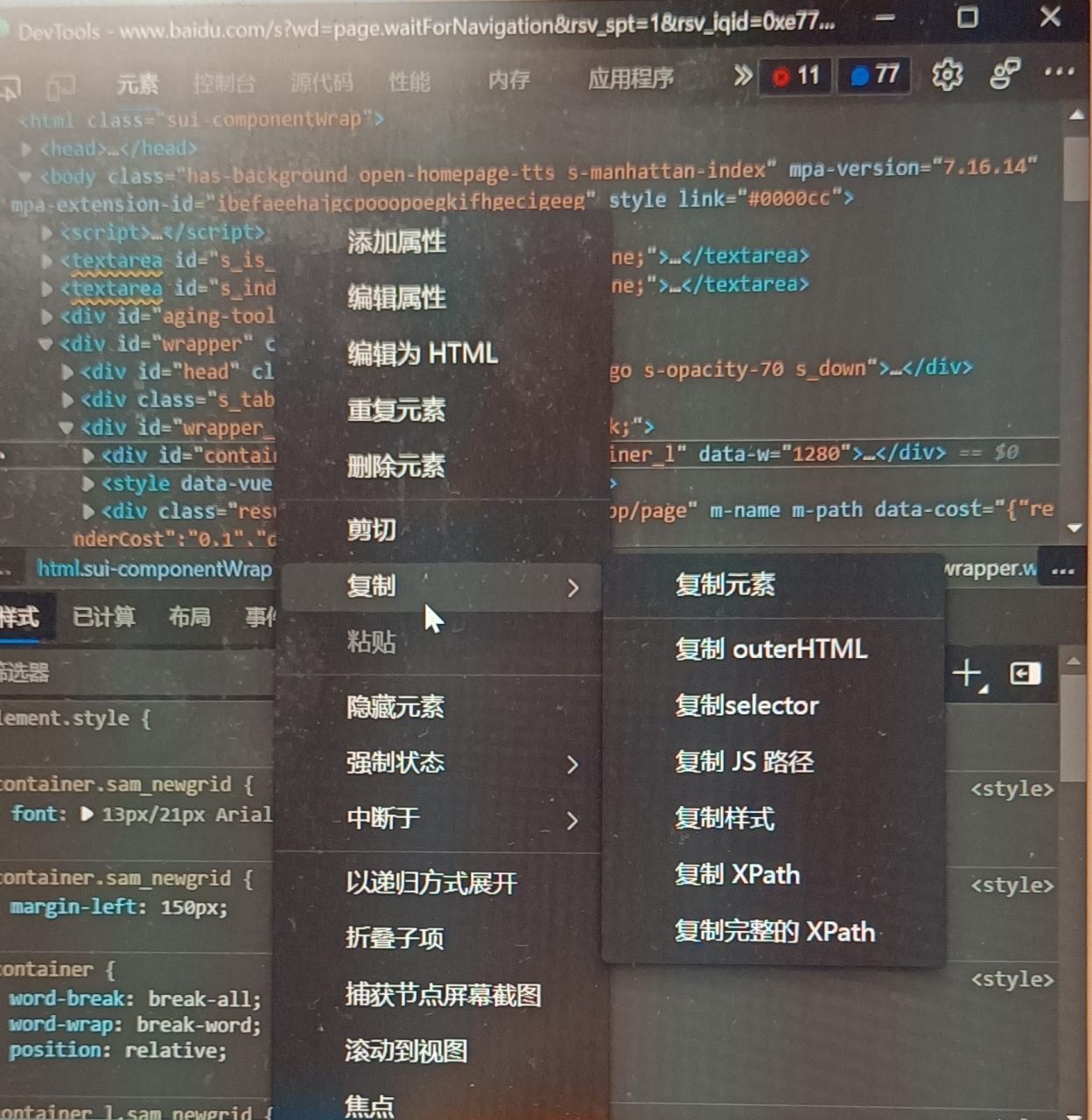This screenshot has height=1120, width=1092.
Task: Expand the font shorthand property triangle
Action: [87, 814]
